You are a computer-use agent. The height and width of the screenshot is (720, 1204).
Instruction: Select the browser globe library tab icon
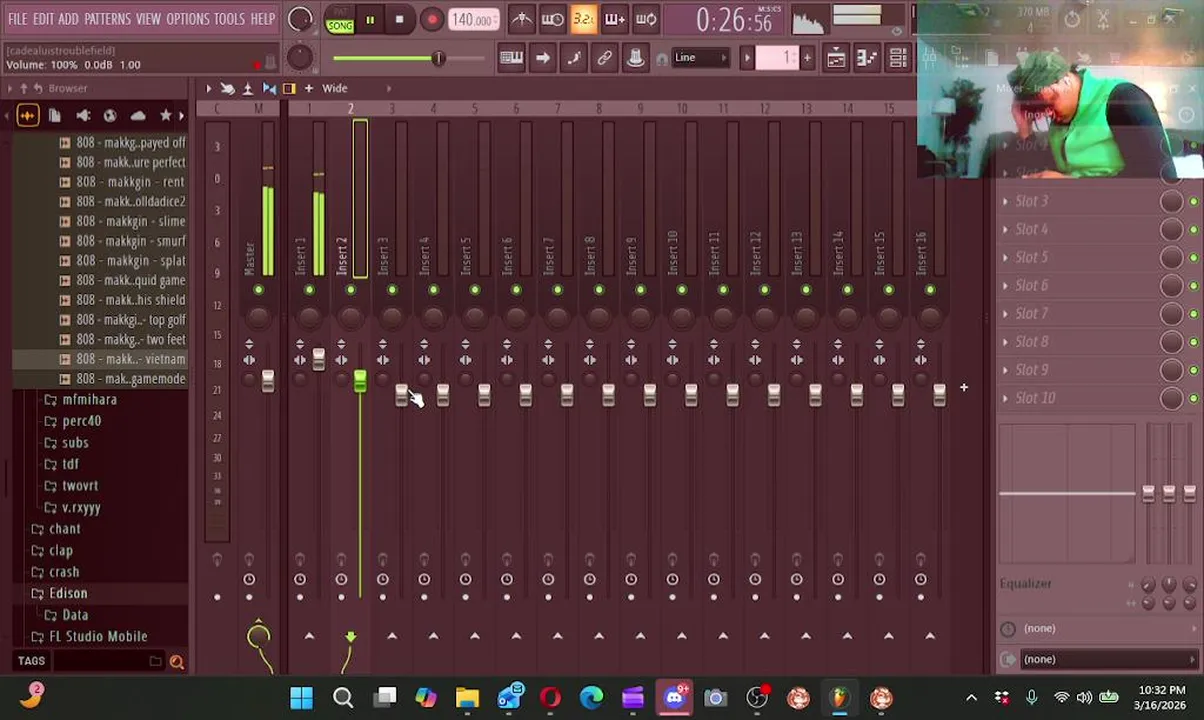coord(110,116)
